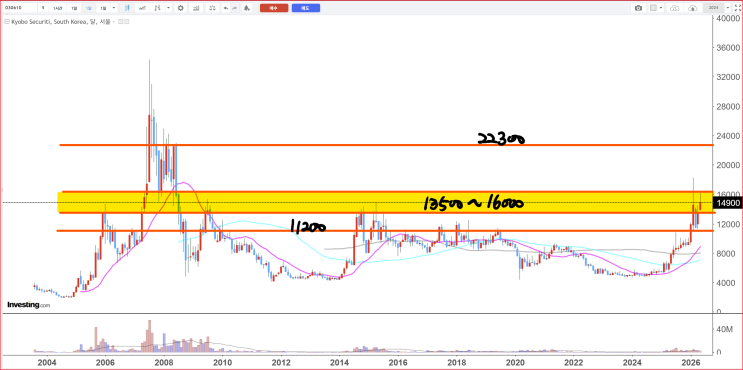
Task: Click the gray button left of fullscreen
Action: click(713, 8)
